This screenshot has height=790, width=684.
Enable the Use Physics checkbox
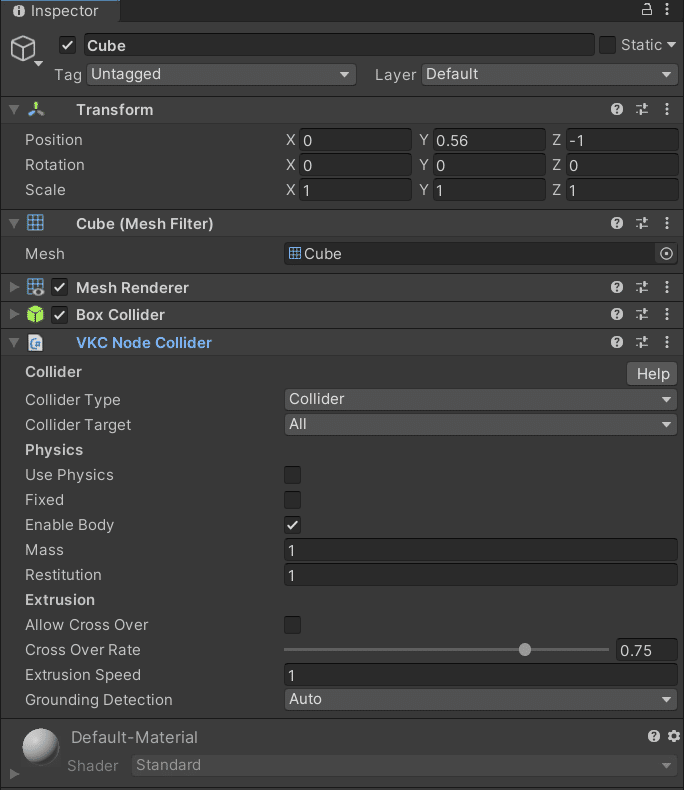(292, 475)
